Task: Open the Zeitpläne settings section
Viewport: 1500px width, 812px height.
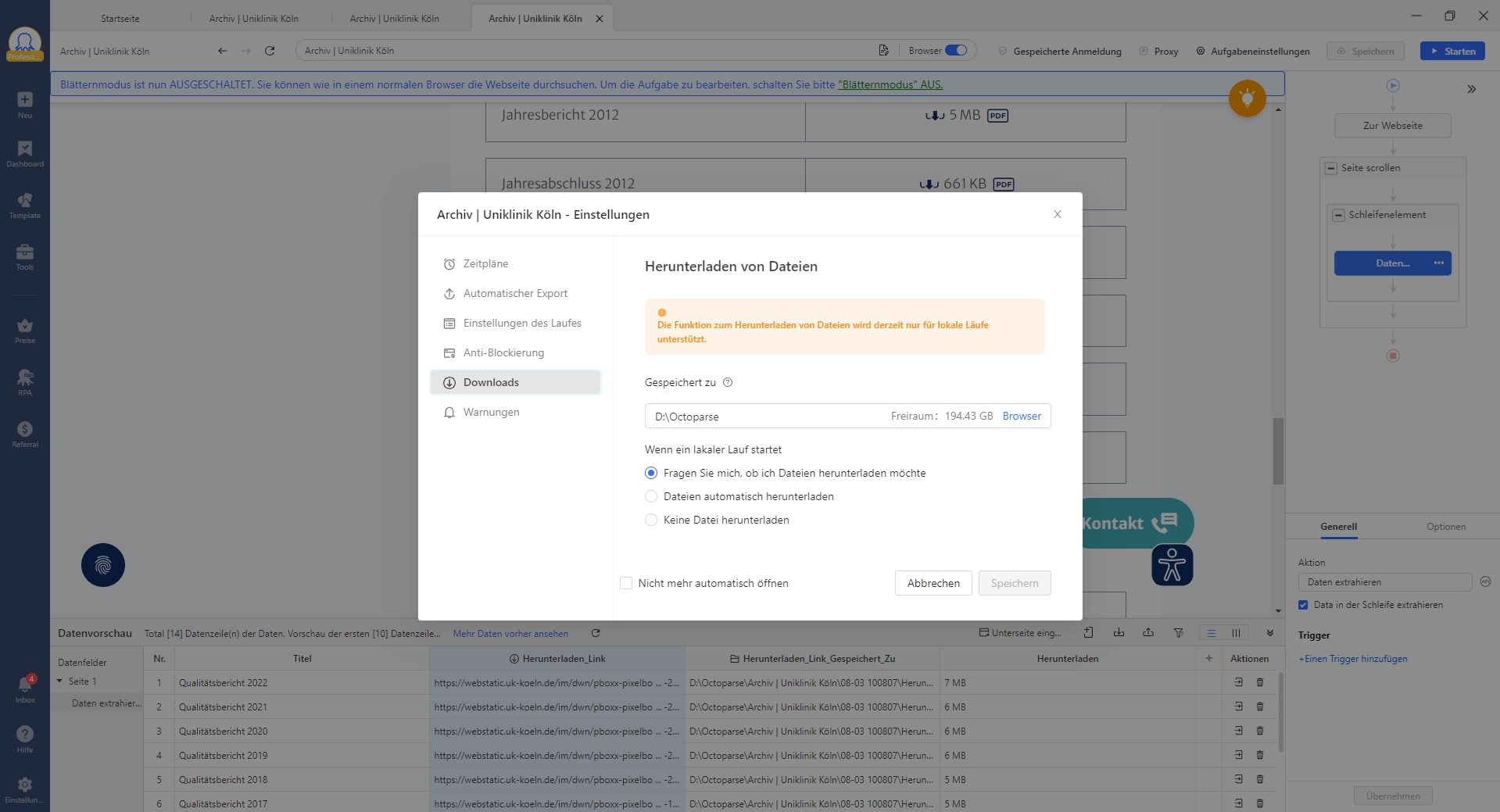Action: point(515,263)
